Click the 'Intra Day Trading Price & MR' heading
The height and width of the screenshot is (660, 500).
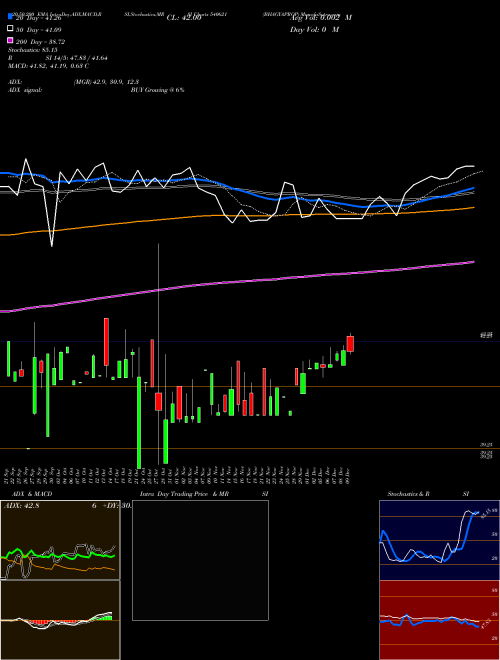184,494
